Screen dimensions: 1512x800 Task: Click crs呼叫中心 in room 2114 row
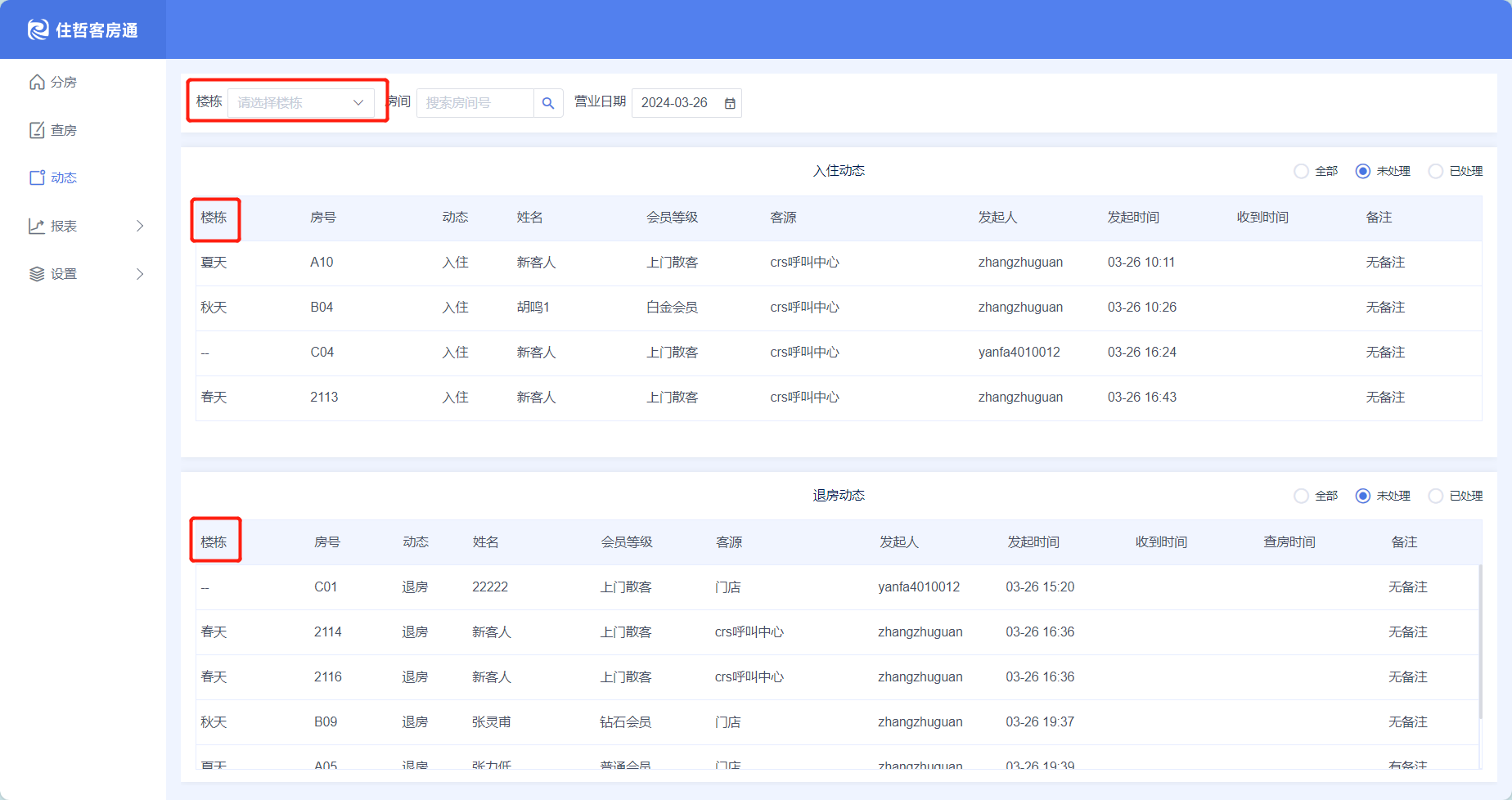click(749, 632)
